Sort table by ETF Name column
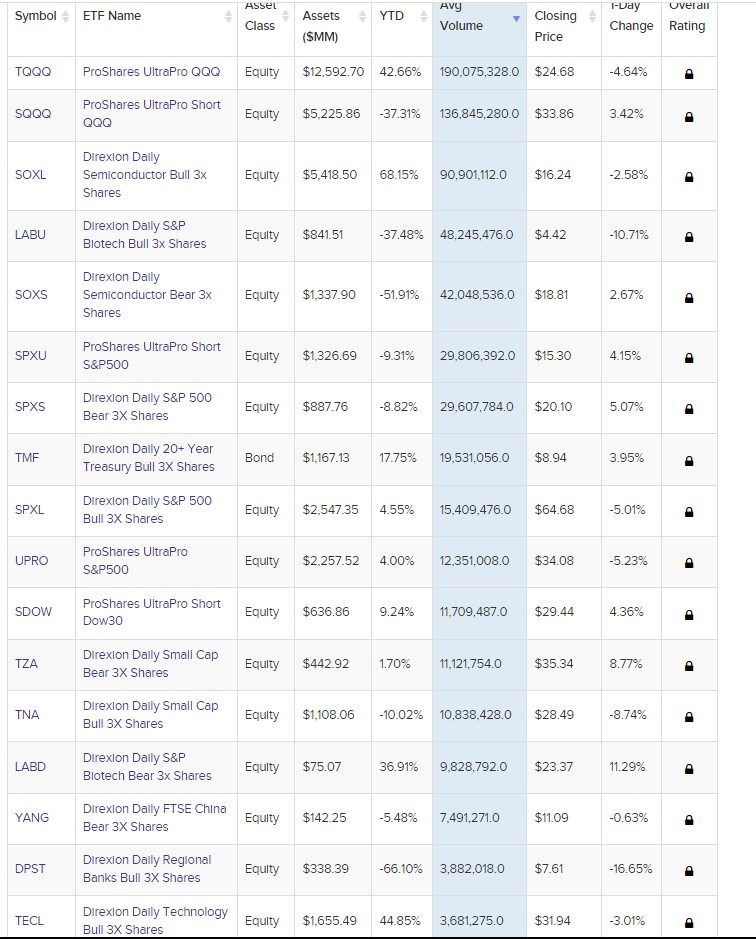This screenshot has width=756, height=939. tap(112, 16)
